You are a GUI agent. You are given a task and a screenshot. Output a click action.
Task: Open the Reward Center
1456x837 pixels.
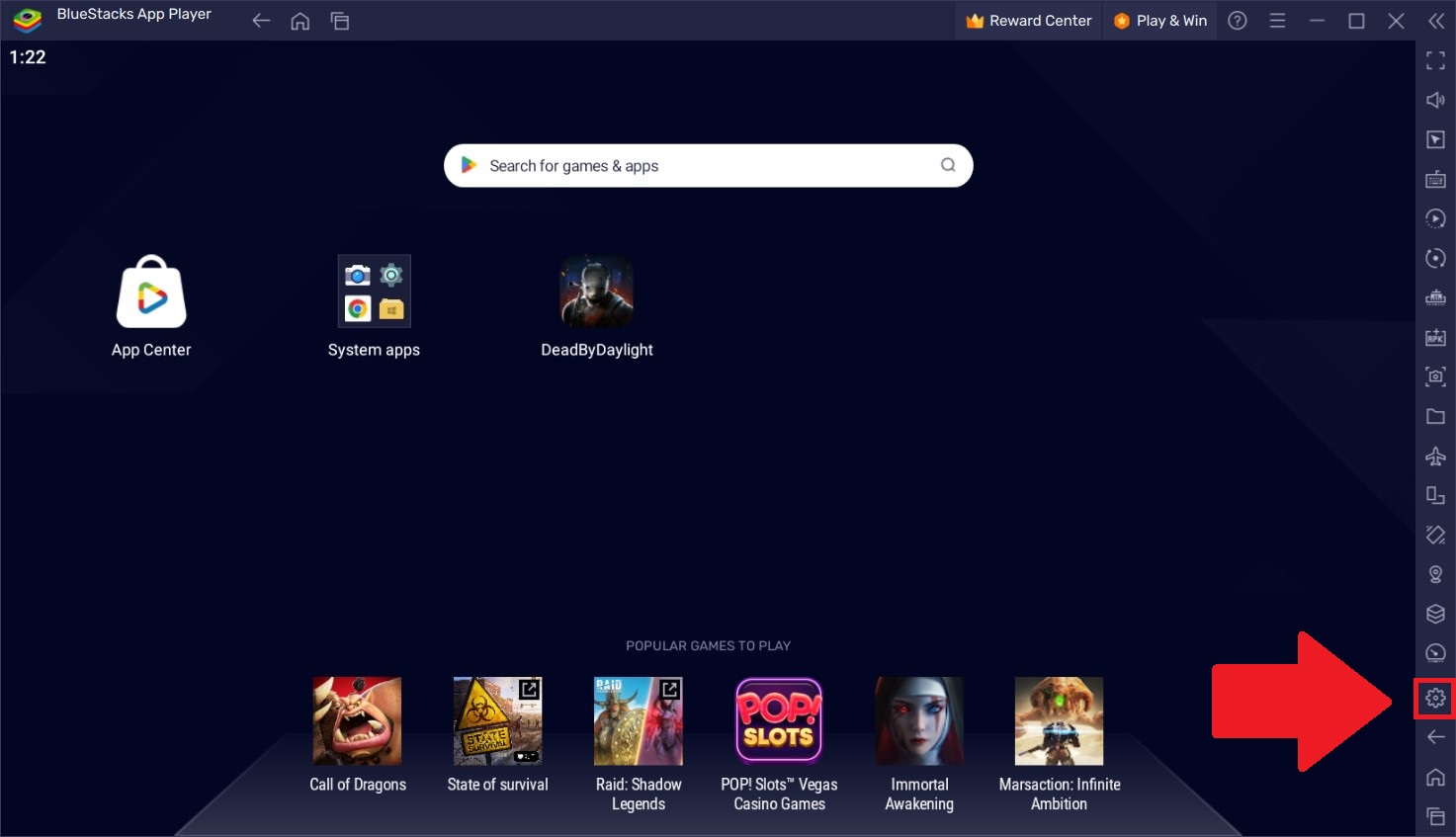pos(1028,21)
